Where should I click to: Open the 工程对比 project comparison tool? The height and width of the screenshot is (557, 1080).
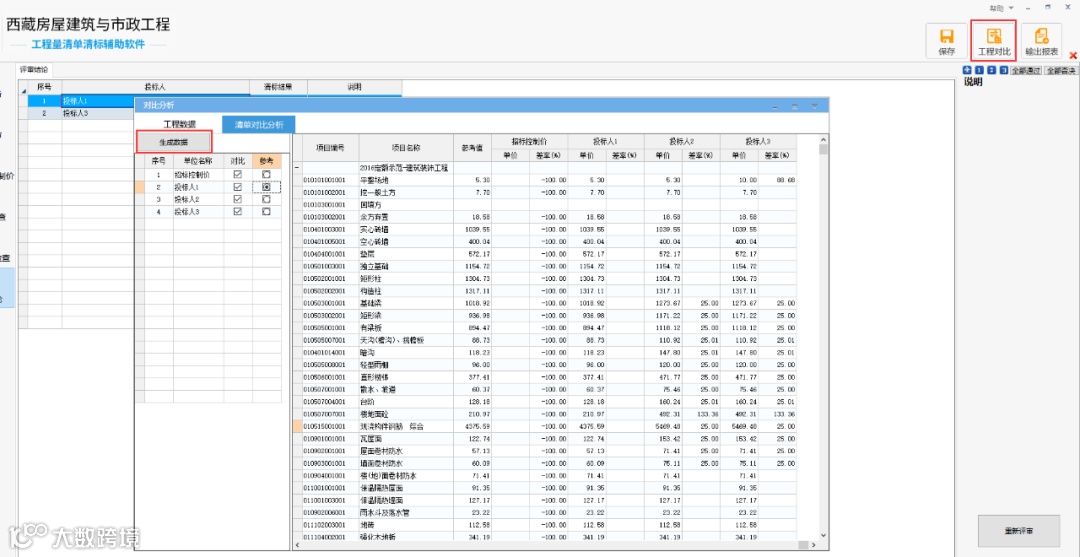[993, 41]
